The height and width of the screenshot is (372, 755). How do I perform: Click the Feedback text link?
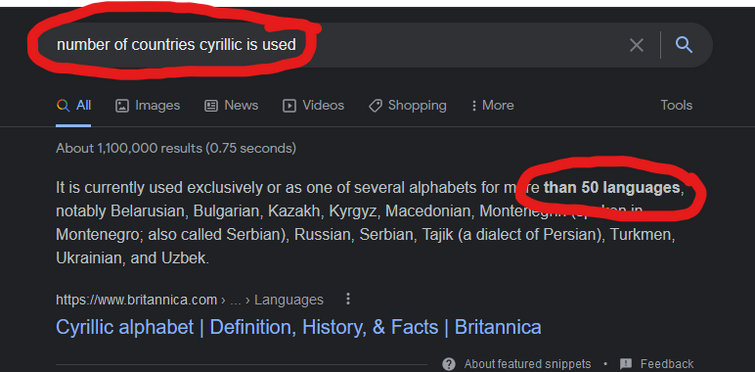coord(666,364)
